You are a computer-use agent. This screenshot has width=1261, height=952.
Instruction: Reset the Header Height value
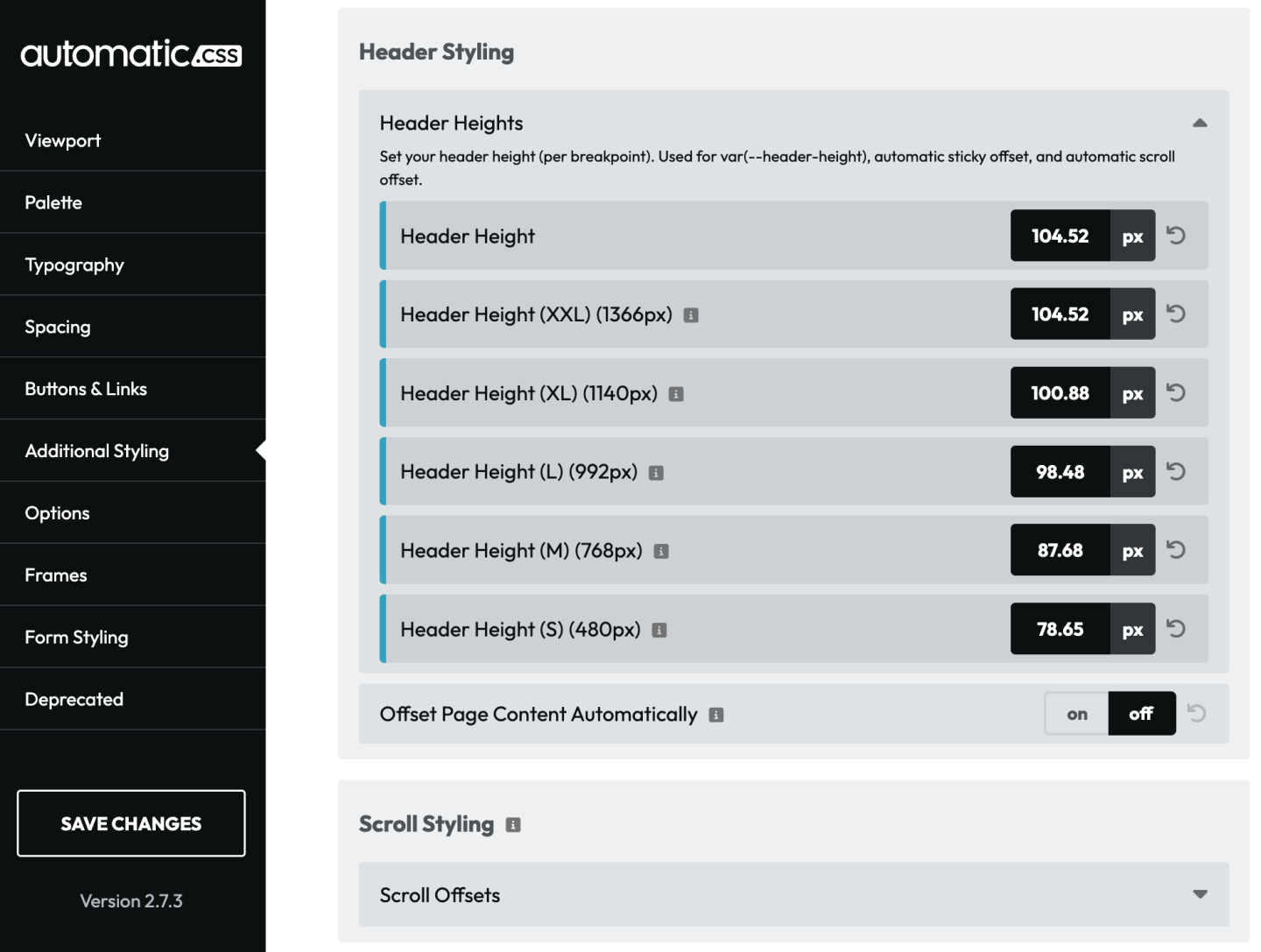[1176, 236]
